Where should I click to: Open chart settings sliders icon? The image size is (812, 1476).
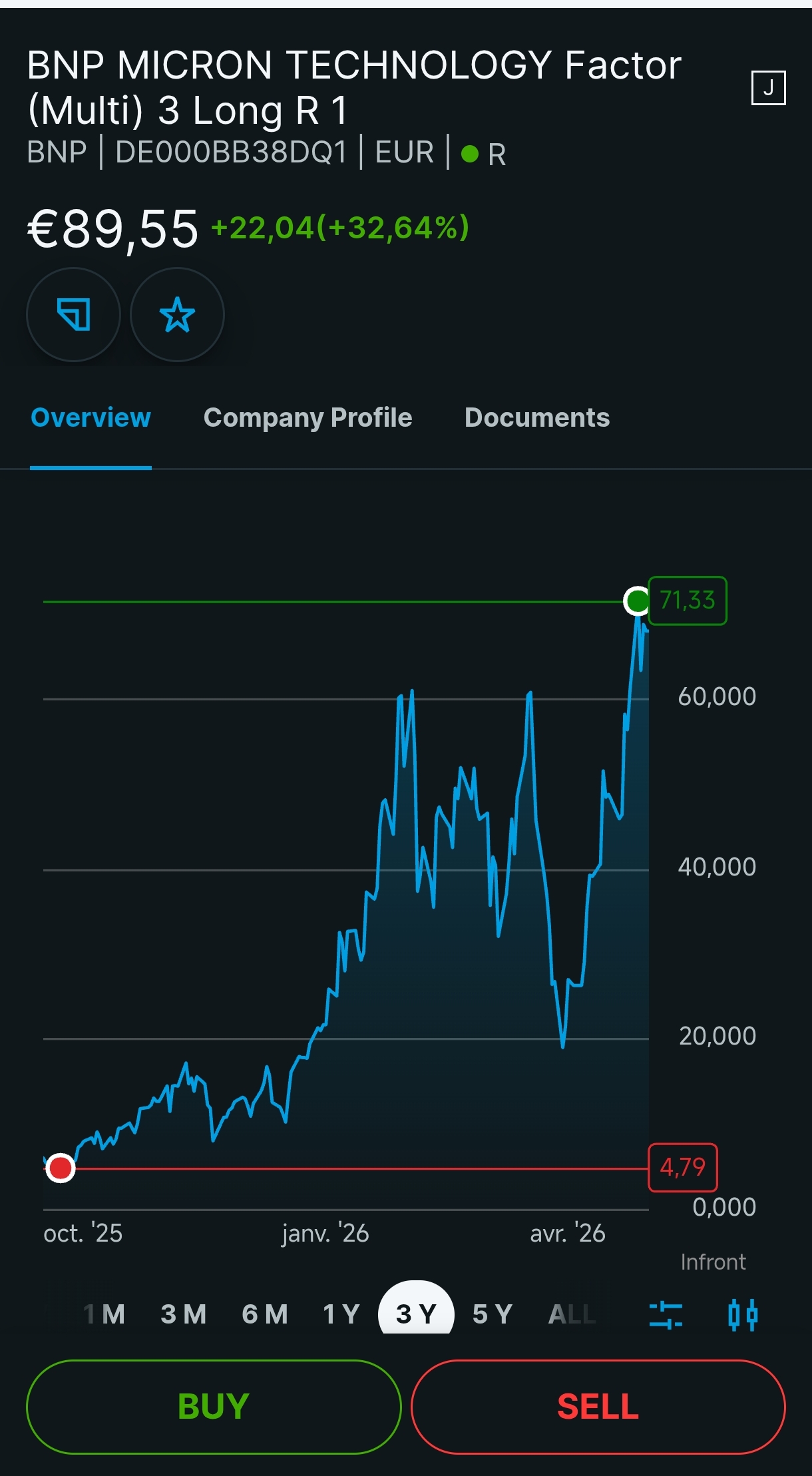(x=666, y=1315)
